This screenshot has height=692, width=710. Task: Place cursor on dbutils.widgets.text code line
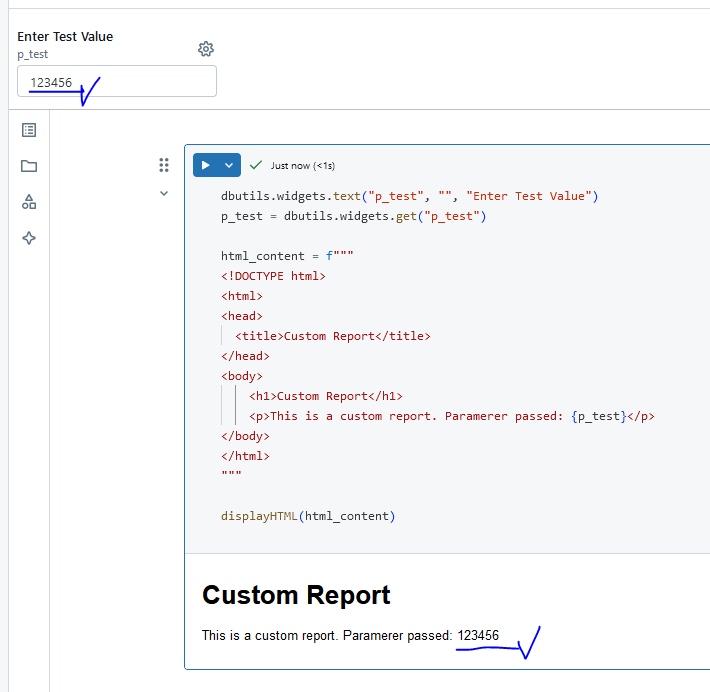409,196
